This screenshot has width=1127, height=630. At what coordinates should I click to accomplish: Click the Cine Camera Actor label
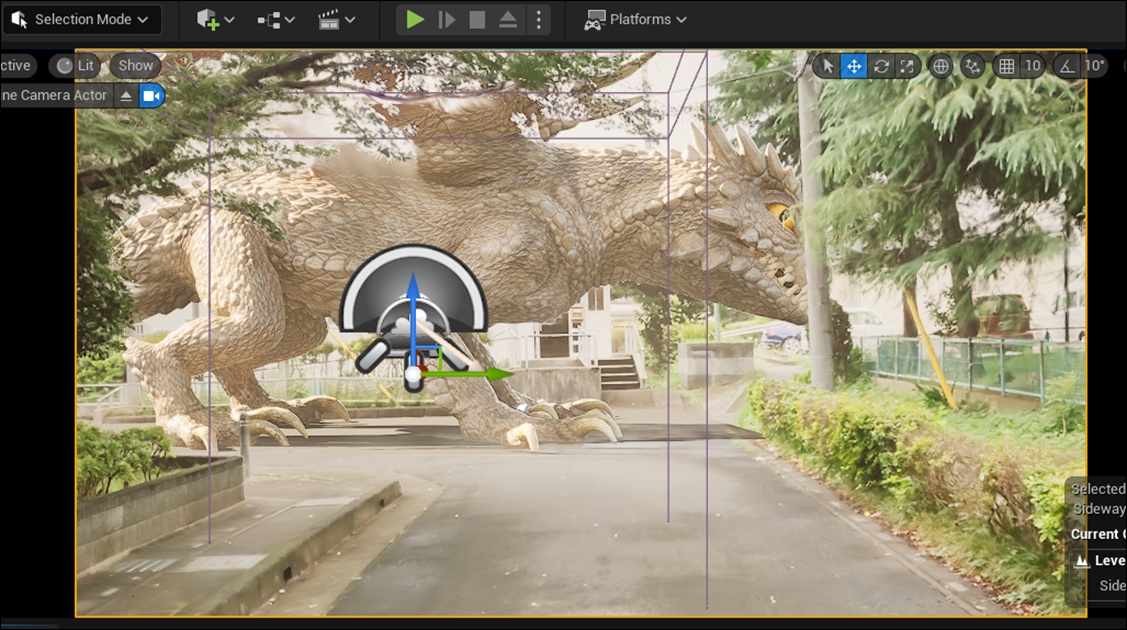coord(54,95)
